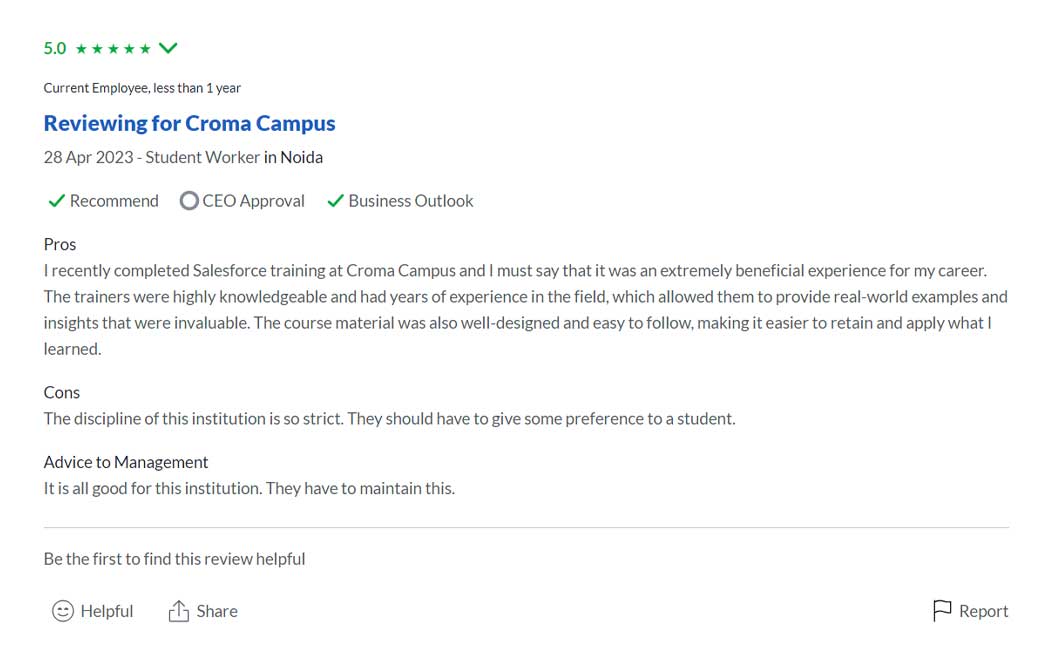Click 'Be the first to find this review helpful'
Viewport: 1059px width, 666px height.
click(x=174, y=559)
